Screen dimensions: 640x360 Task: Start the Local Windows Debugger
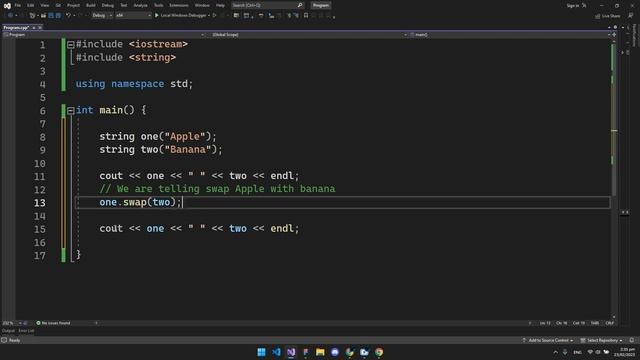pos(182,16)
